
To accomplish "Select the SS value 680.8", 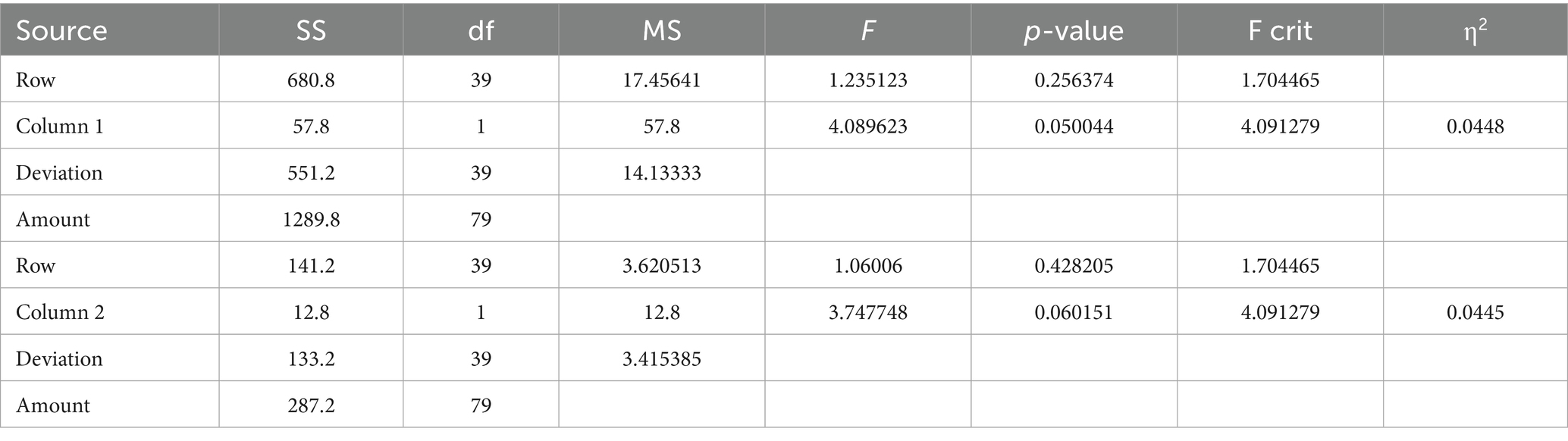I will [x=311, y=80].
